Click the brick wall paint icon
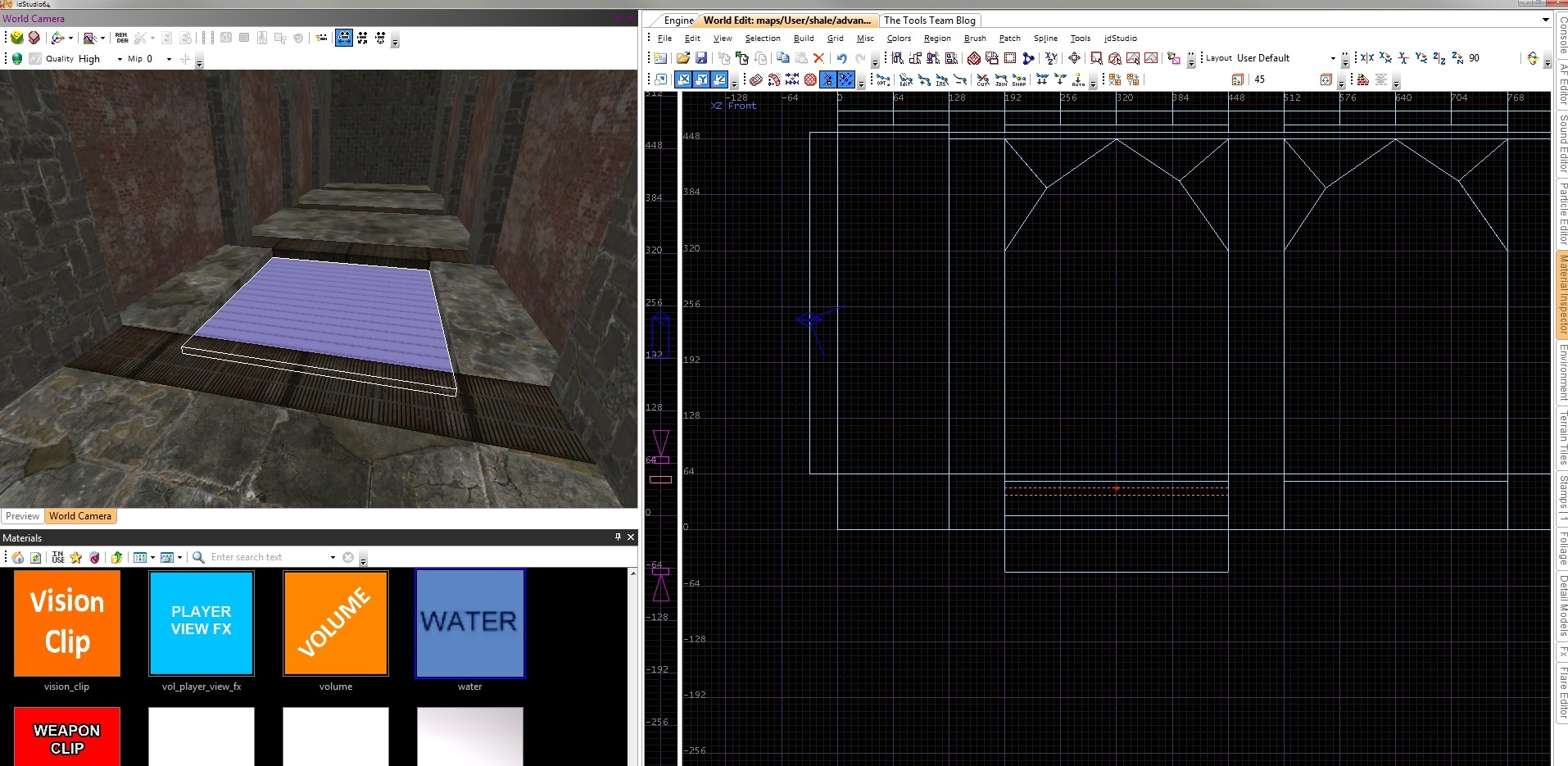The width and height of the screenshot is (1568, 766). (1363, 79)
